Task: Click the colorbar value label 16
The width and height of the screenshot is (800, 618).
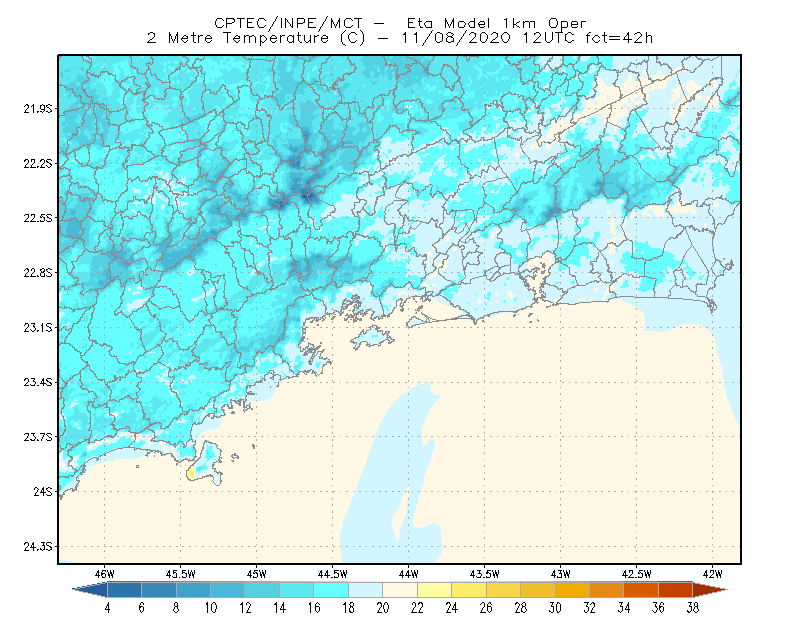Action: 314,608
